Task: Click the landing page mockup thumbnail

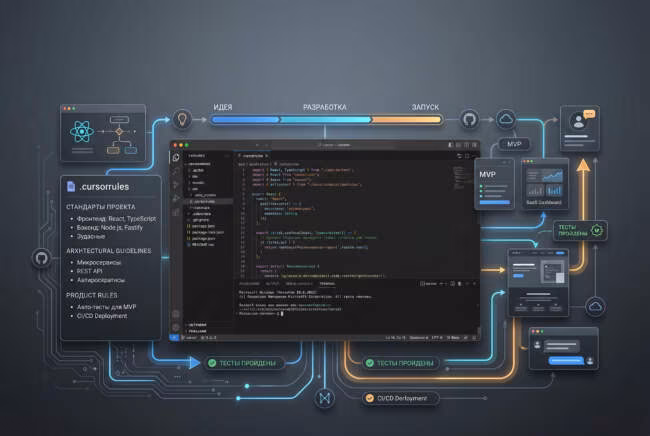Action: click(538, 283)
